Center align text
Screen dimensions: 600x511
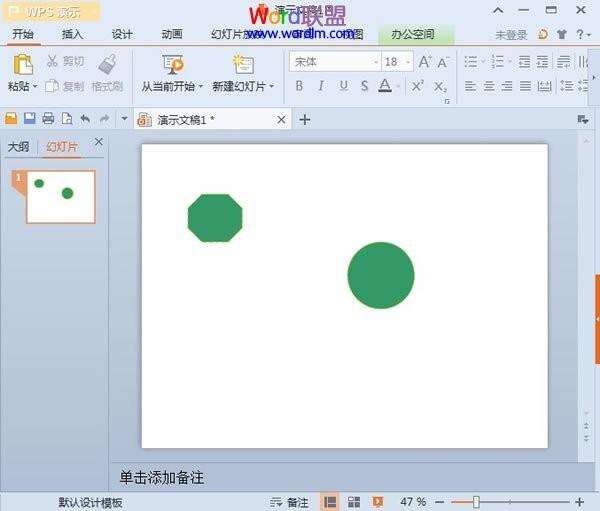pos(489,86)
